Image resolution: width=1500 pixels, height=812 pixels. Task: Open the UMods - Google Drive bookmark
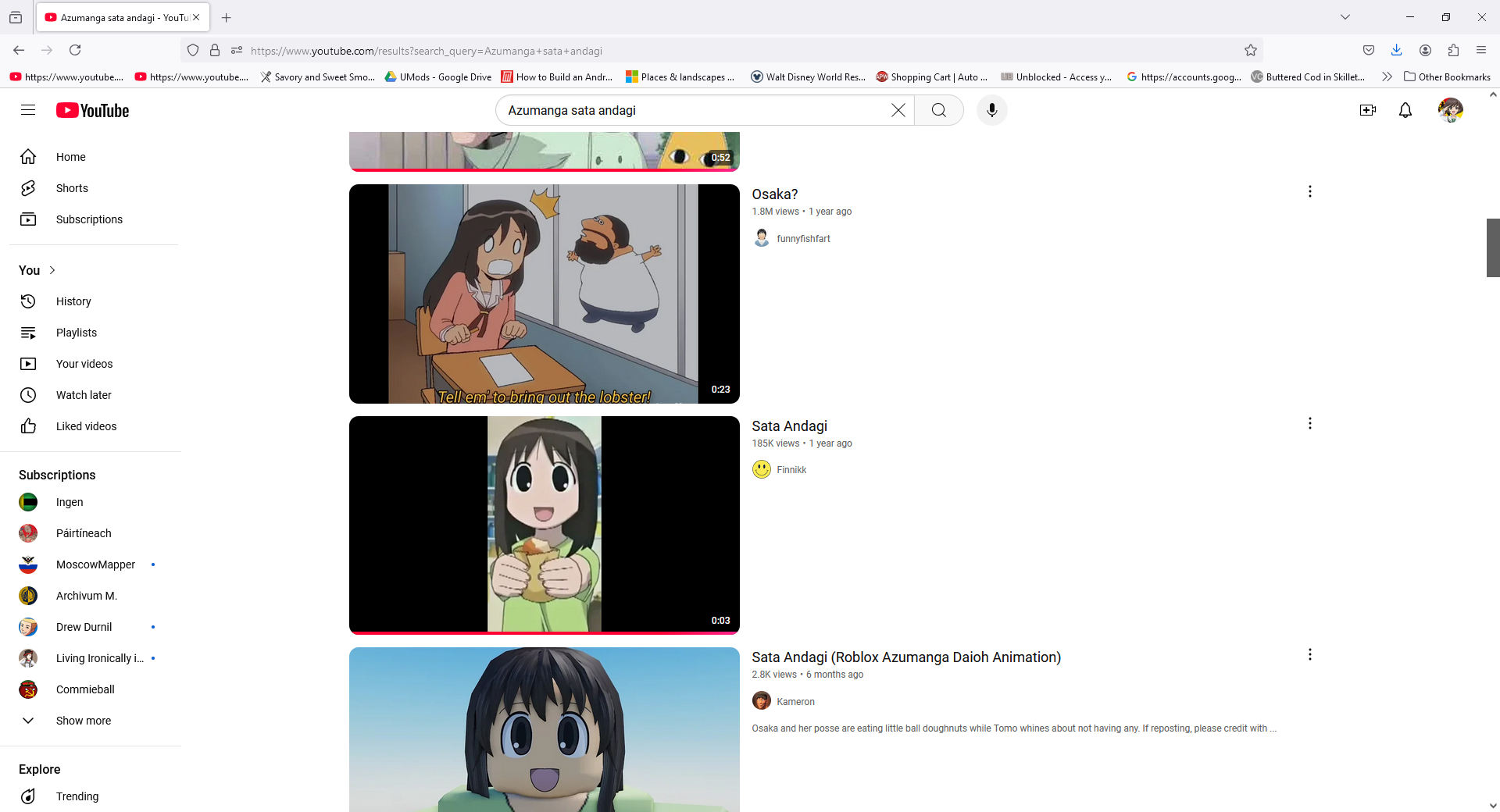pyautogui.click(x=438, y=77)
